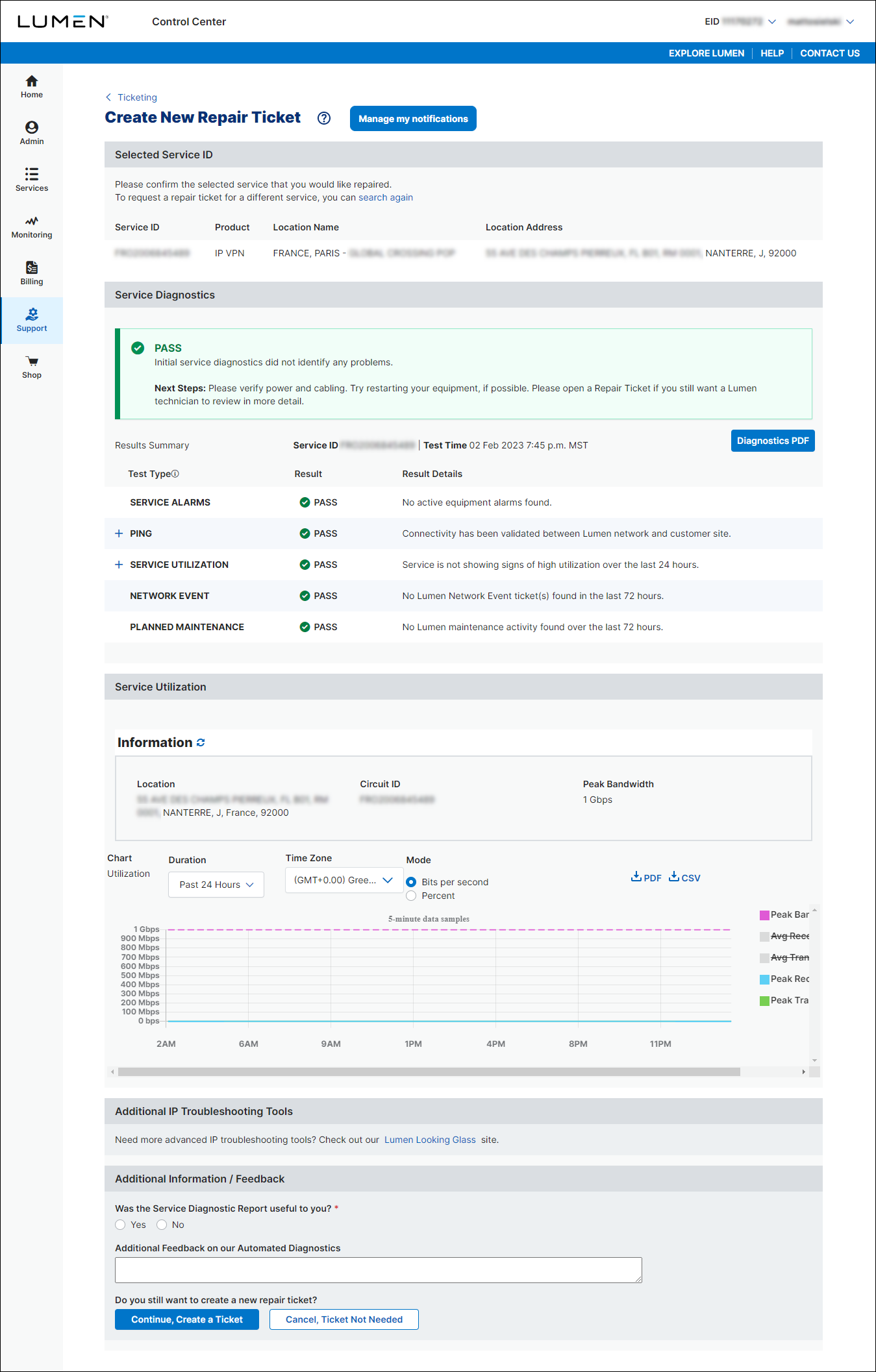This screenshot has width=876, height=1372.
Task: Toggle Peak Transmitted legend series
Action: [784, 1000]
